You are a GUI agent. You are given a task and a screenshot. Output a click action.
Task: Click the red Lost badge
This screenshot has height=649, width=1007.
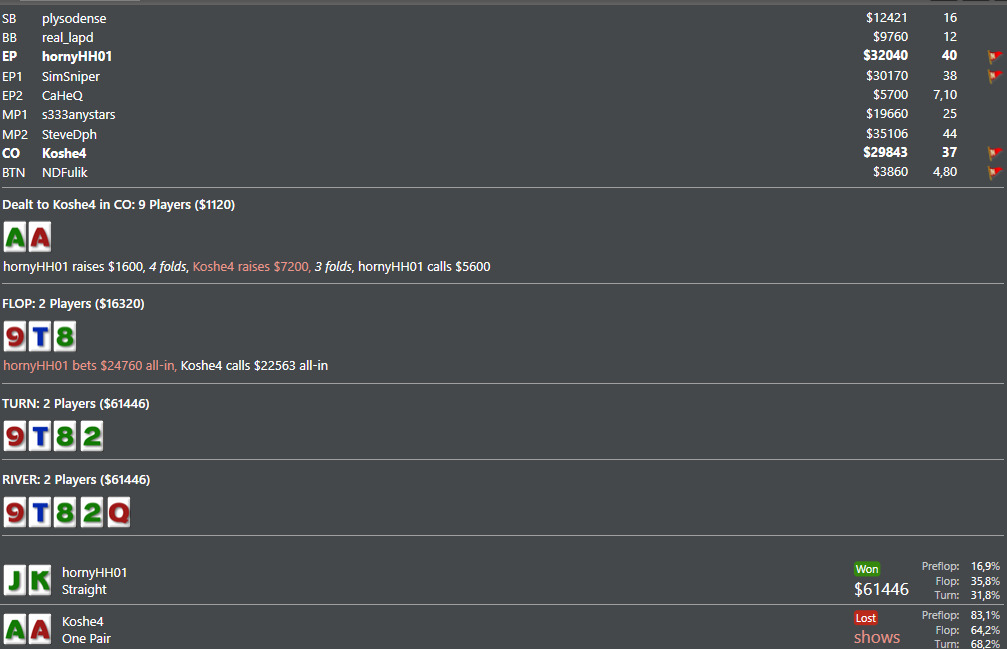point(865,618)
